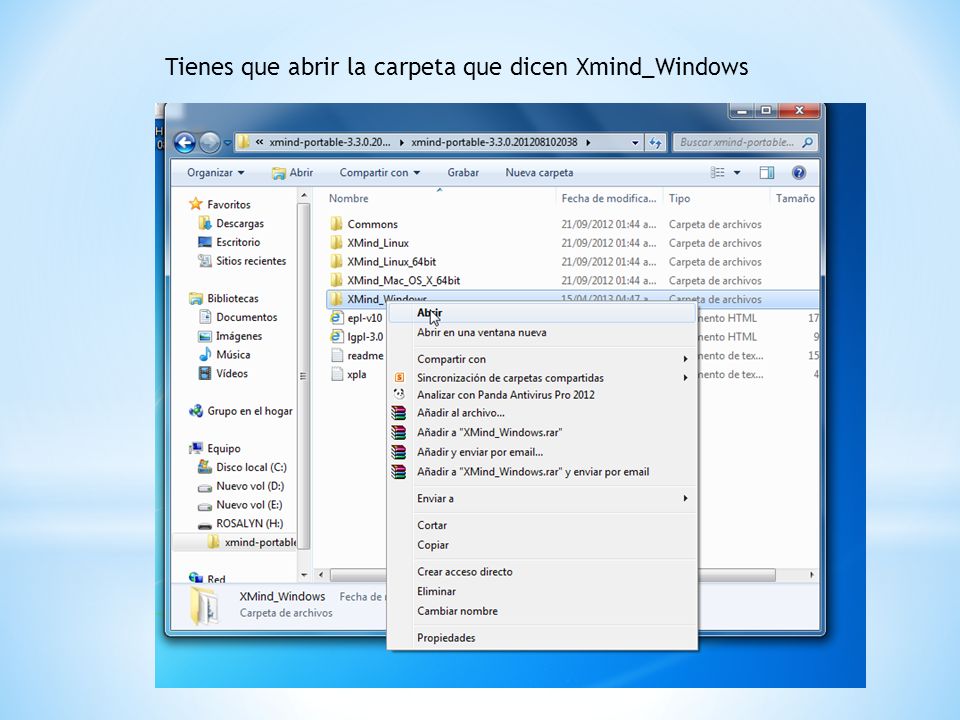Click the Back navigation arrow
The image size is (960, 720).
click(x=184, y=143)
